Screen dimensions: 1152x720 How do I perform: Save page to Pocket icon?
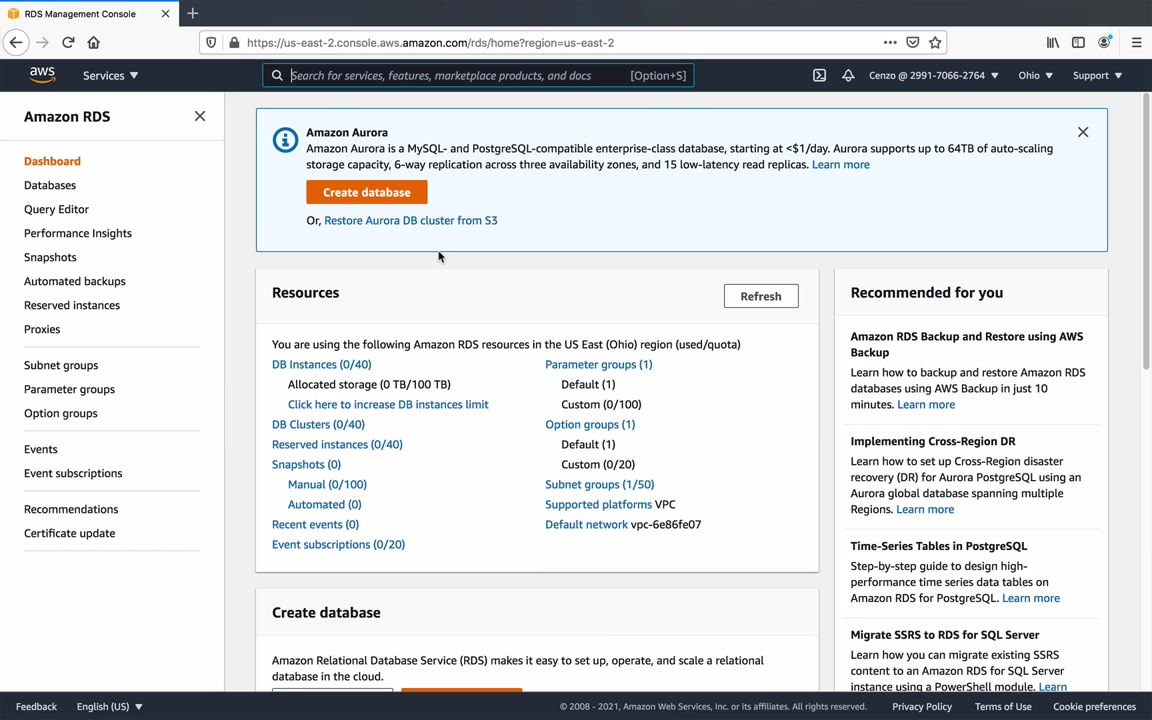912,43
